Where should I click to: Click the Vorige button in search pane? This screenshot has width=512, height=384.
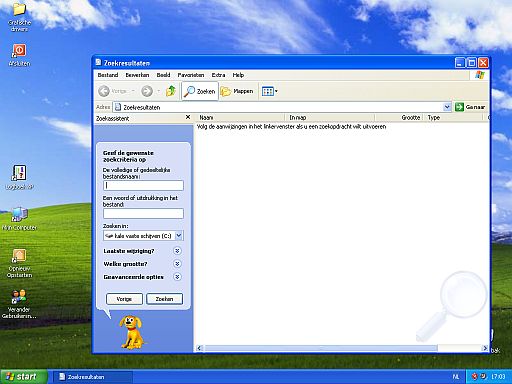[124, 299]
